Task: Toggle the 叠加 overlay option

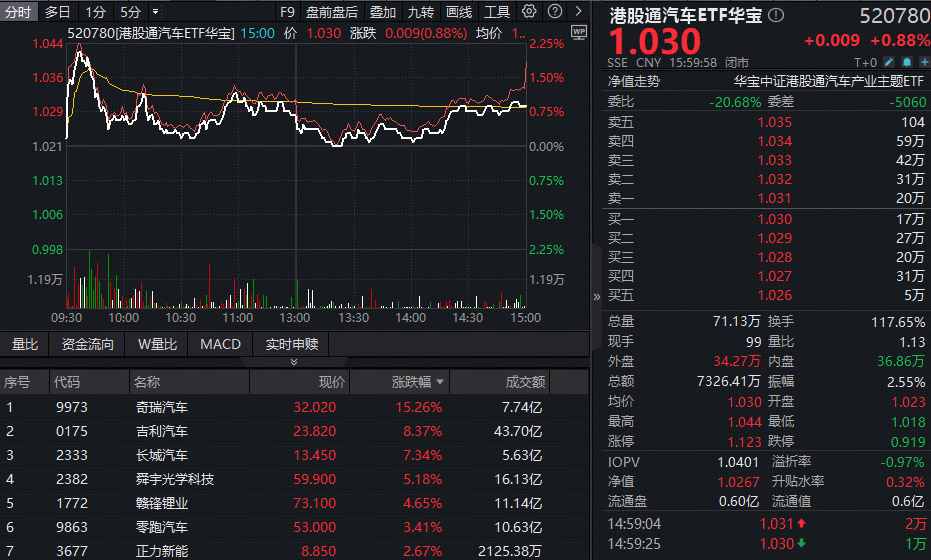Action: click(382, 12)
